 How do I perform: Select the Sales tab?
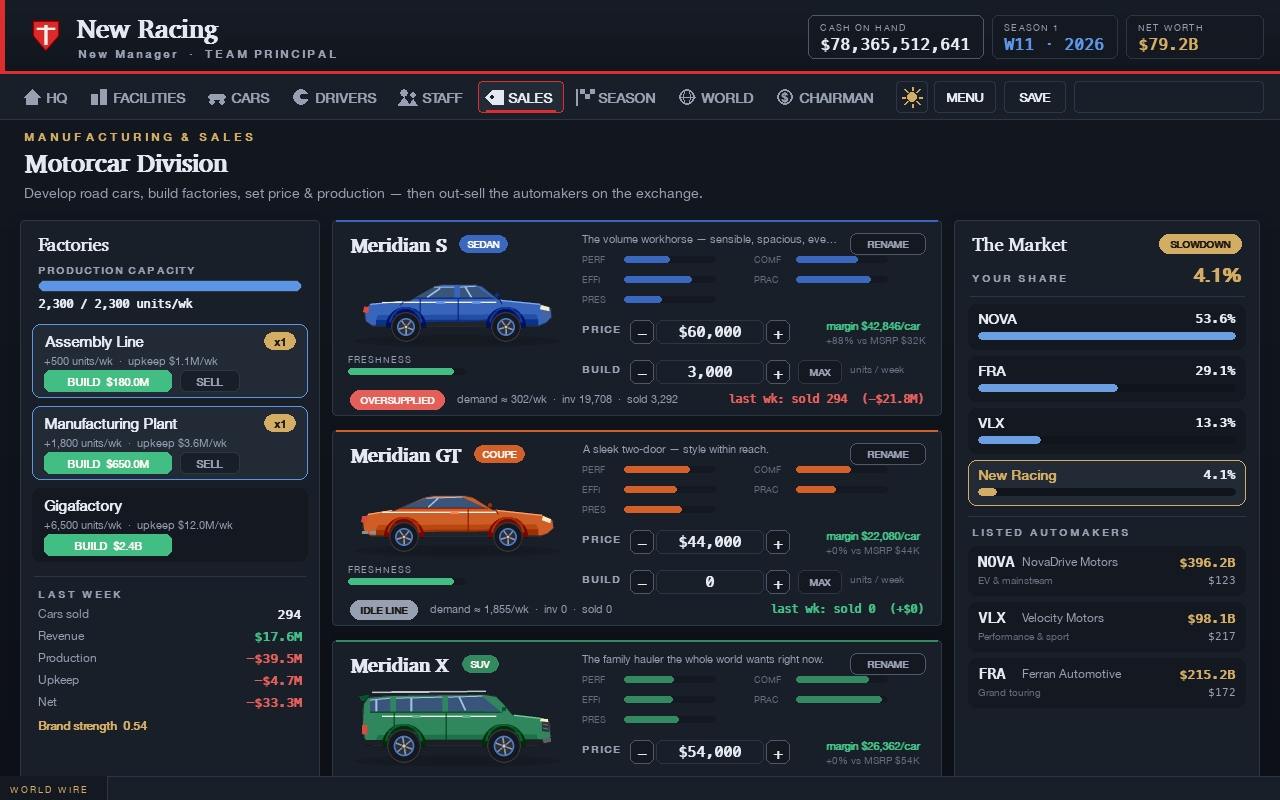click(520, 97)
